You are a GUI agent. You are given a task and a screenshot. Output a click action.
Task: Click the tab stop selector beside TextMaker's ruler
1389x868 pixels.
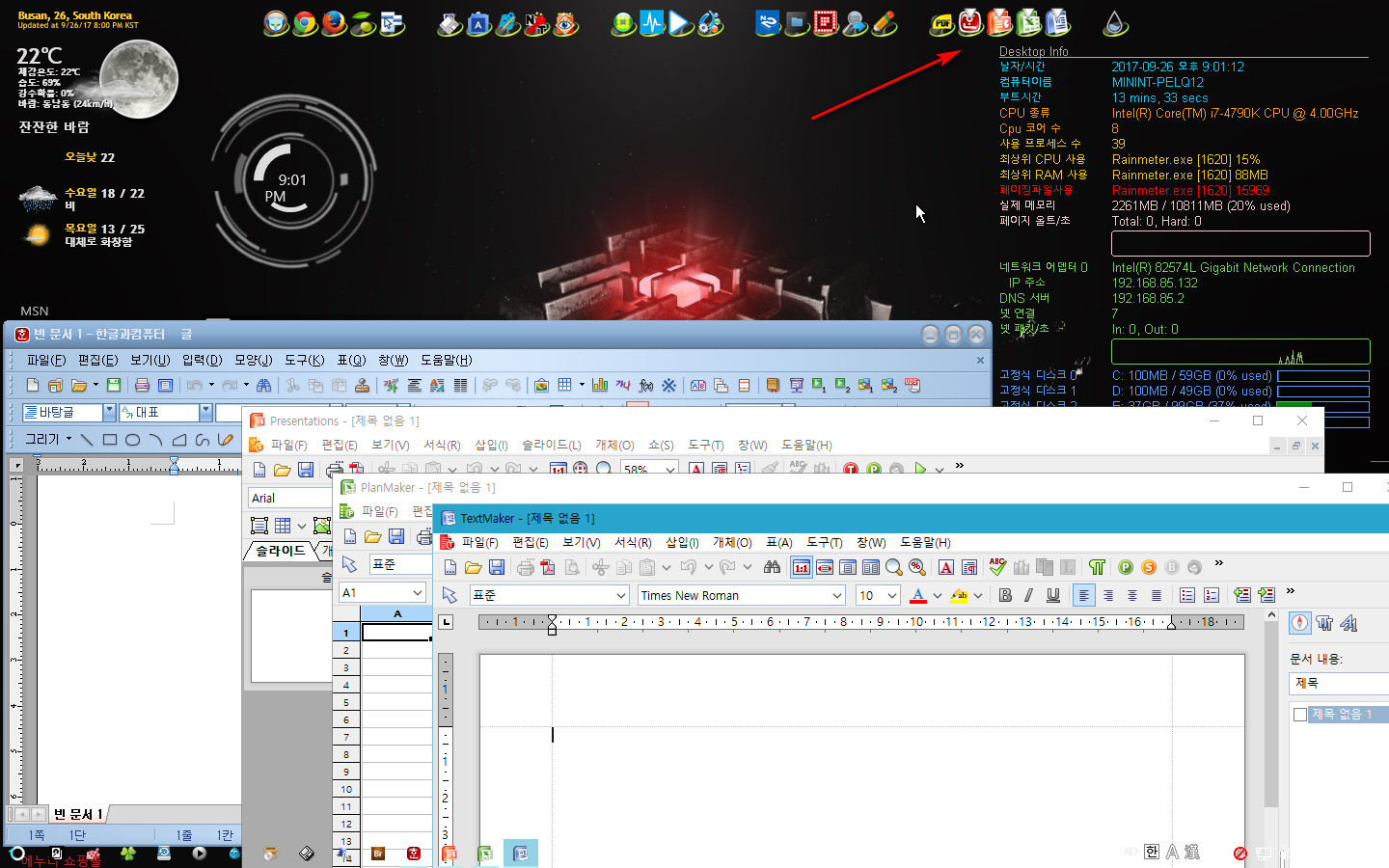coord(446,622)
